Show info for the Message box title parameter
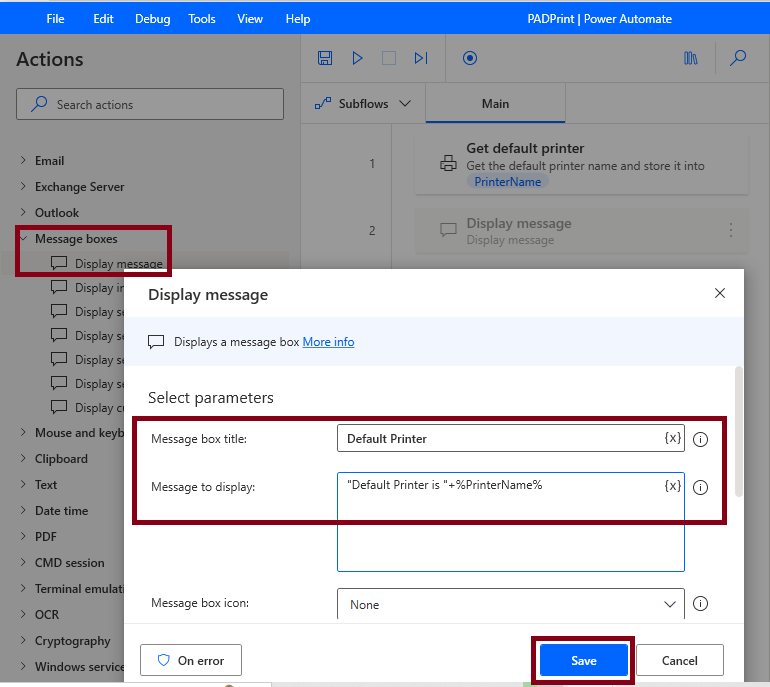770x687 pixels. (700, 439)
